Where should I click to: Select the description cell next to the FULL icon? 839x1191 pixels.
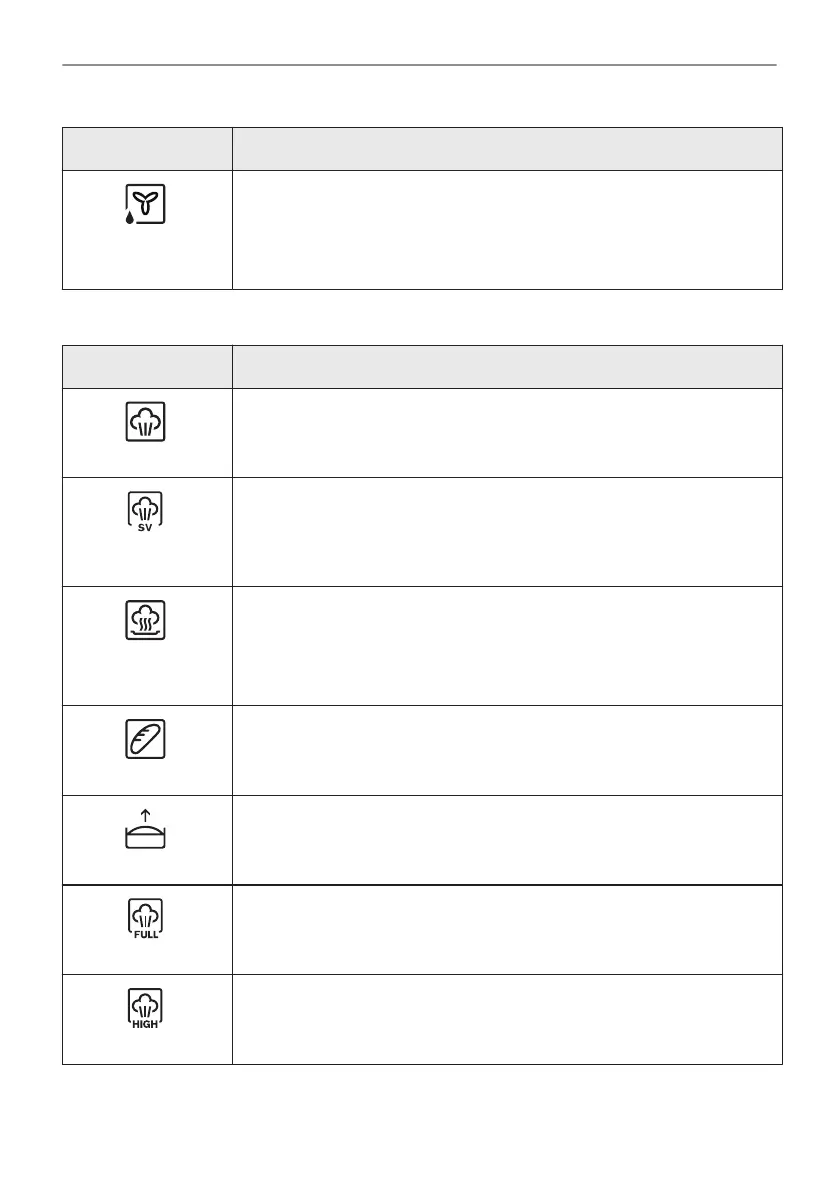click(507, 929)
